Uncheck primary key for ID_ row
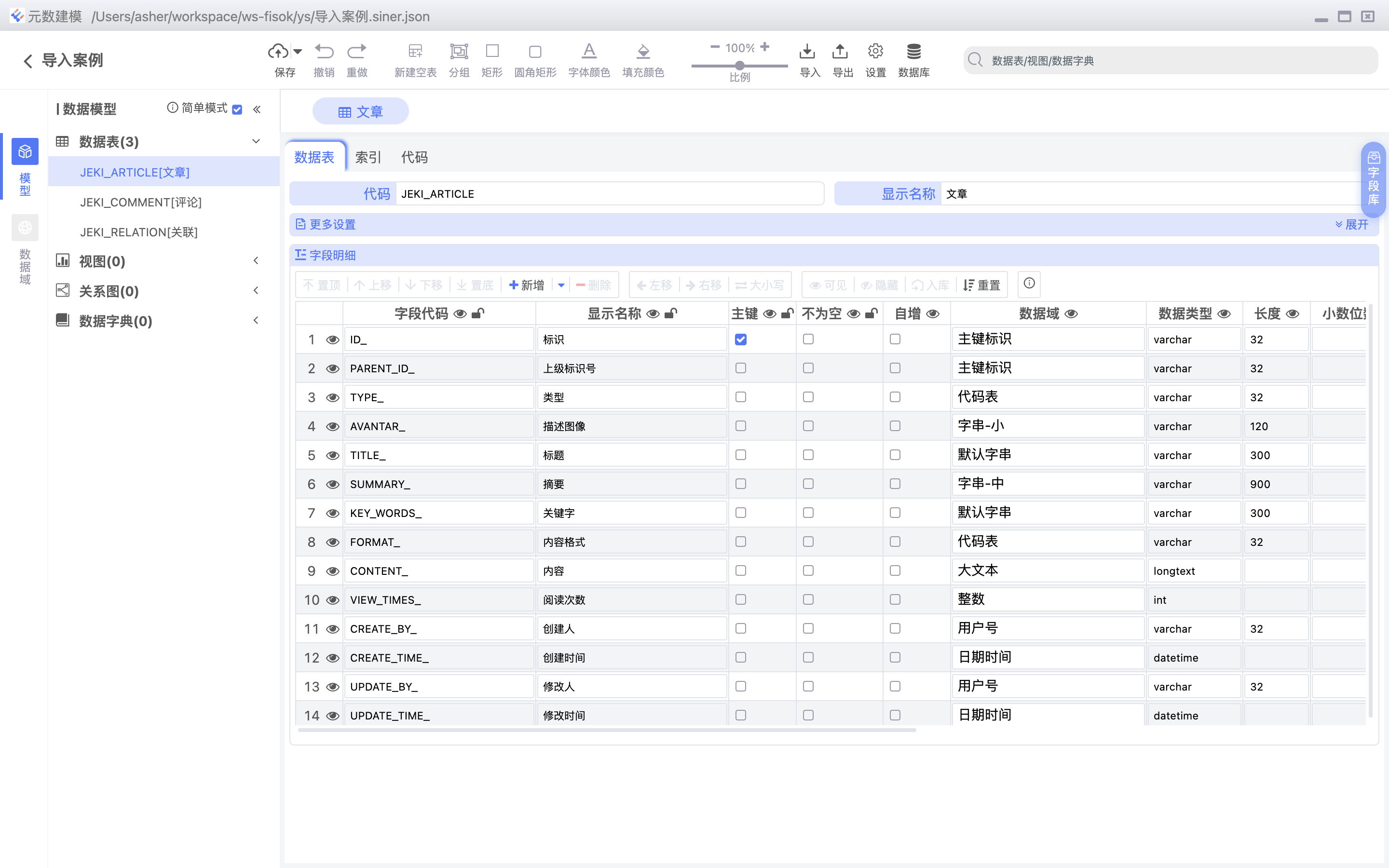The image size is (1389, 868). (740, 339)
